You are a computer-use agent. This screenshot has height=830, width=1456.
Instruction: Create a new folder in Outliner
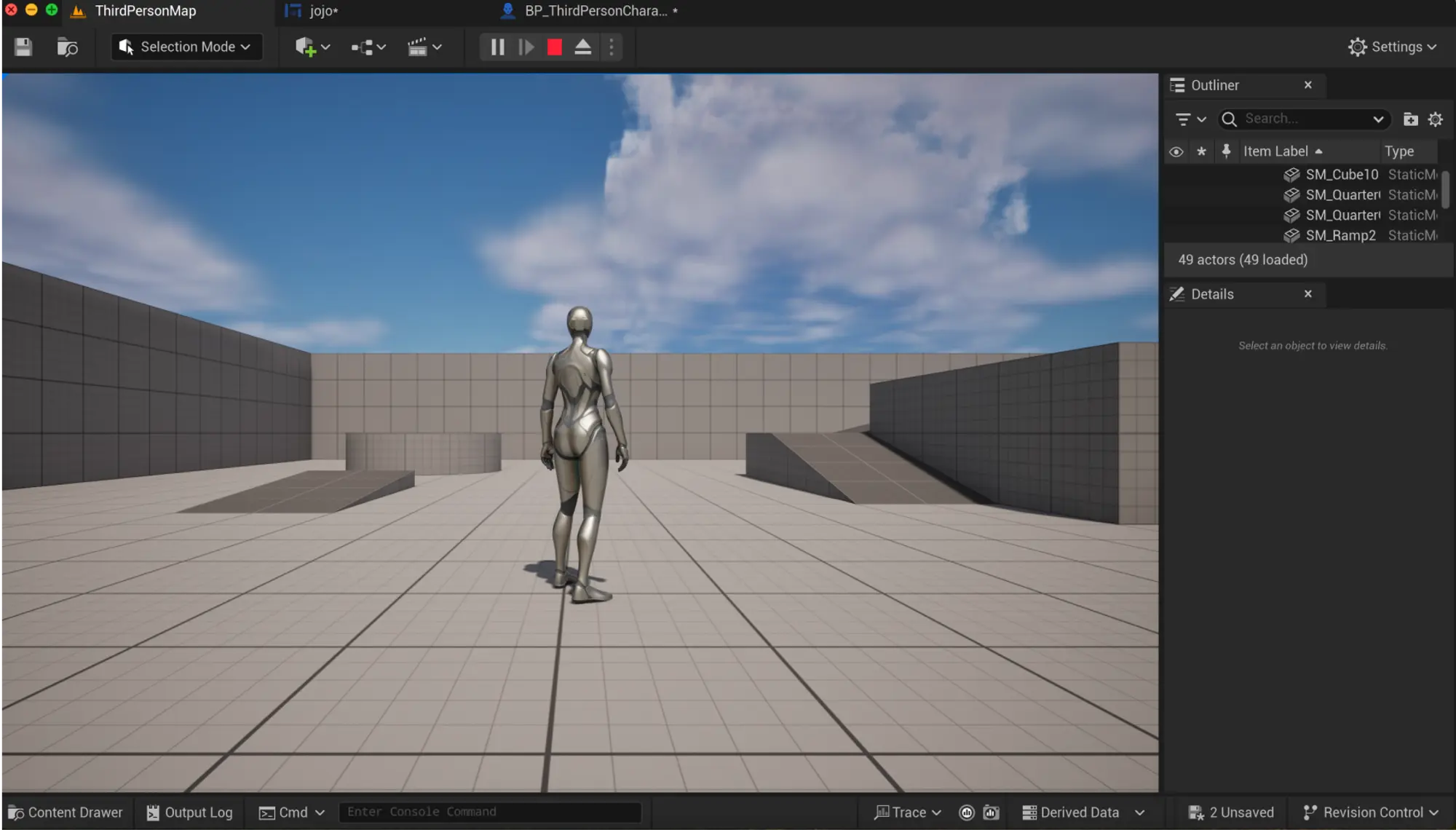coord(1410,119)
